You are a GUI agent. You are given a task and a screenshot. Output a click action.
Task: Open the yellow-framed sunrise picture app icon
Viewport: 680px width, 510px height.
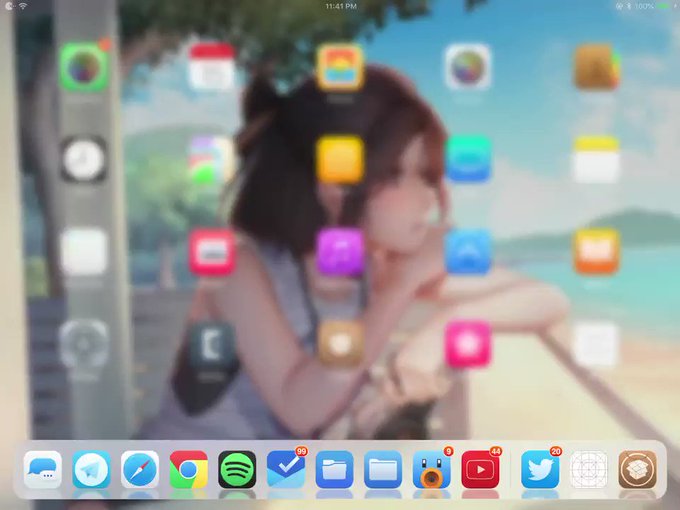(x=340, y=66)
